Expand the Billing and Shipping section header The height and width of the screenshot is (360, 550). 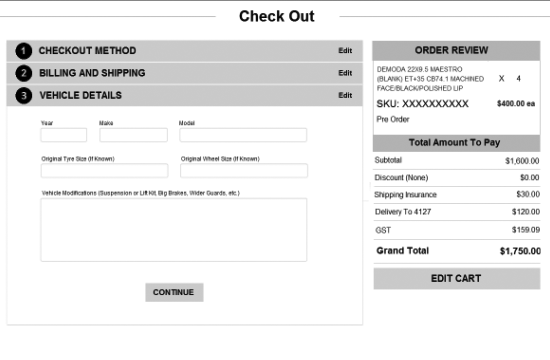185,73
